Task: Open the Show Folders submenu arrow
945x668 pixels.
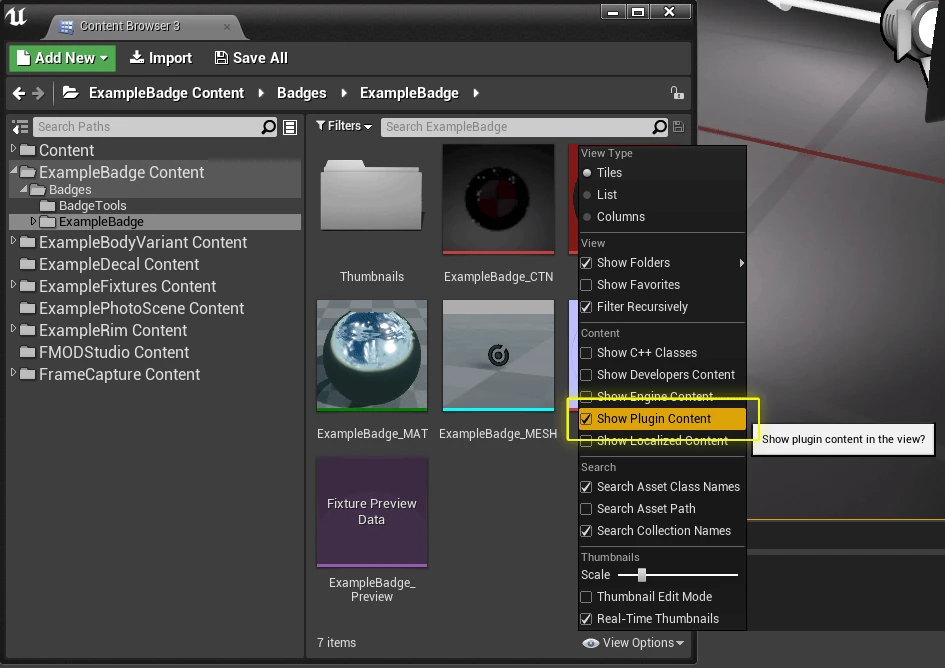Action: pyautogui.click(x=741, y=263)
